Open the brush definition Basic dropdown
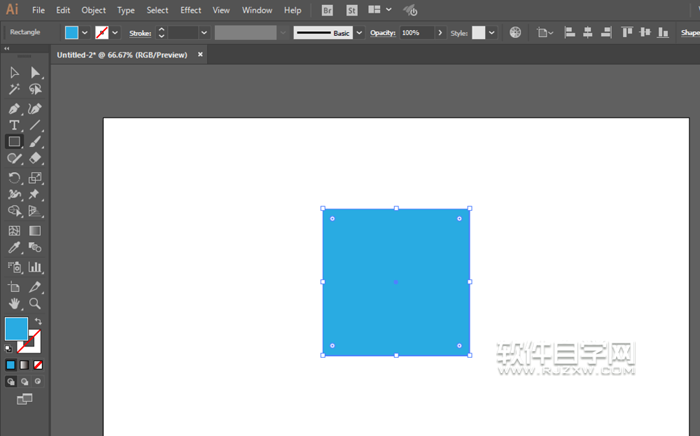 click(358, 32)
